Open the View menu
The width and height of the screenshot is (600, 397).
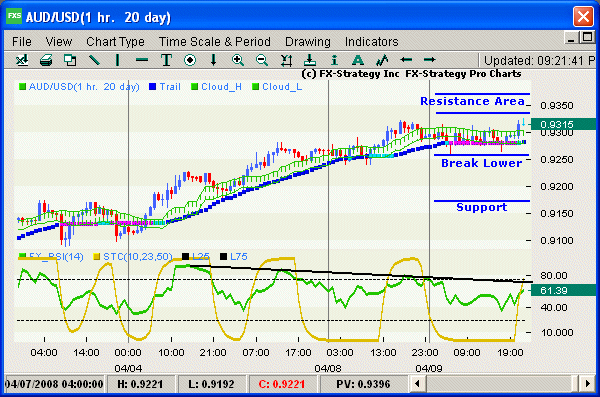59,41
